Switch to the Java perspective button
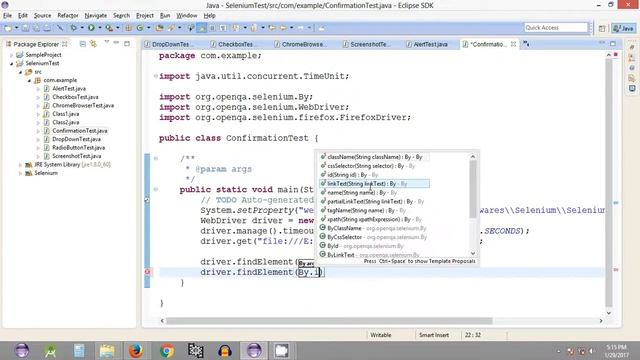The height and width of the screenshot is (360, 640). coord(623,28)
